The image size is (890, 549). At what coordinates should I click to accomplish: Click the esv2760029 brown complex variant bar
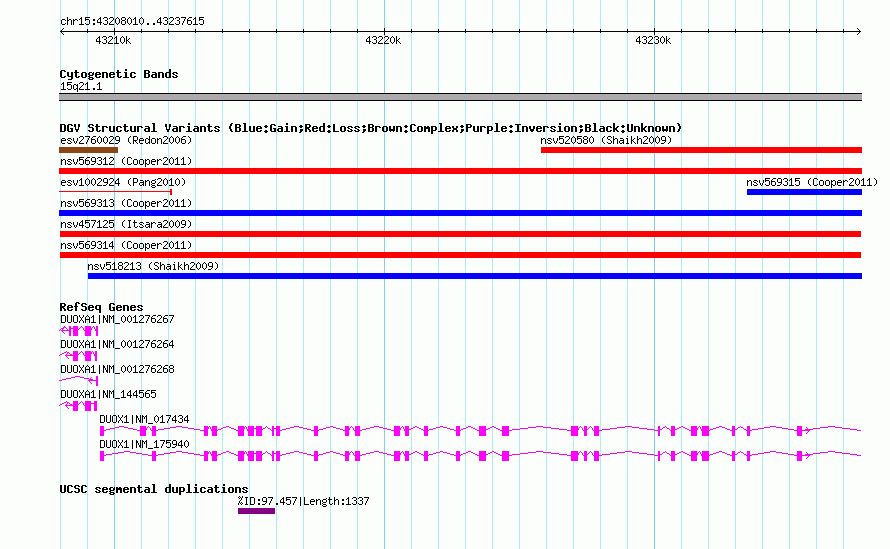pos(89,150)
